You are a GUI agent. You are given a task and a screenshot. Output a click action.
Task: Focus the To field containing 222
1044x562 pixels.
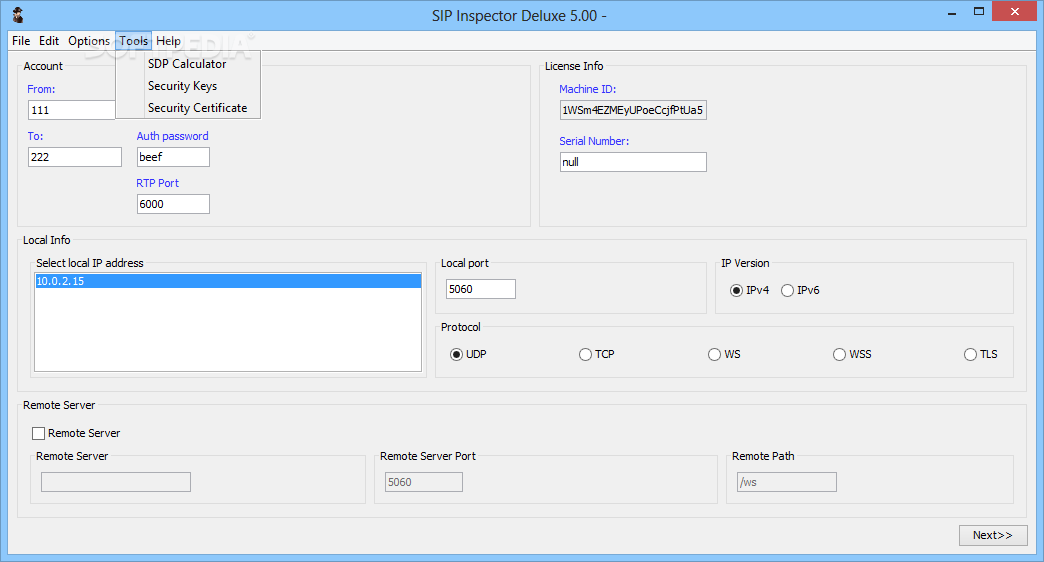point(75,157)
